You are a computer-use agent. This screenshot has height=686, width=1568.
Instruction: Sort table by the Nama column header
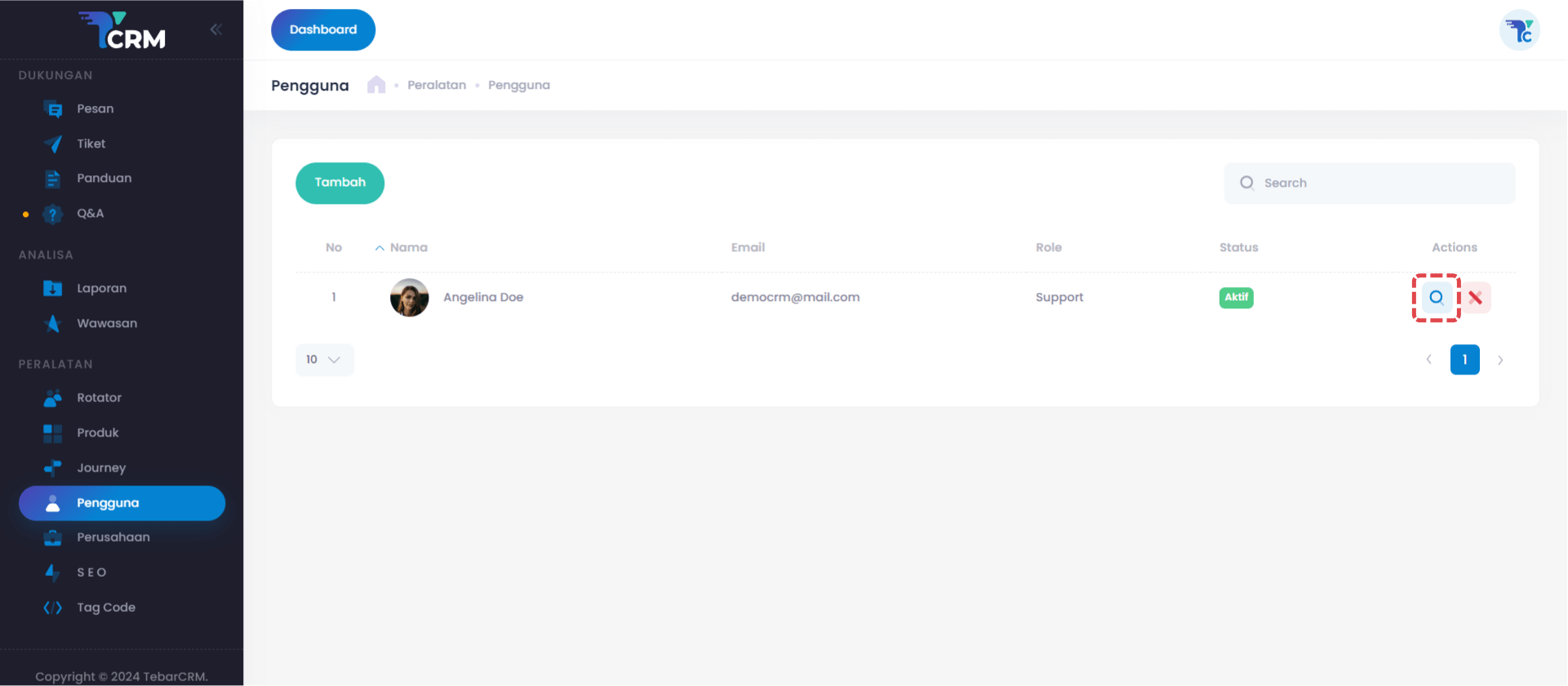tap(408, 248)
